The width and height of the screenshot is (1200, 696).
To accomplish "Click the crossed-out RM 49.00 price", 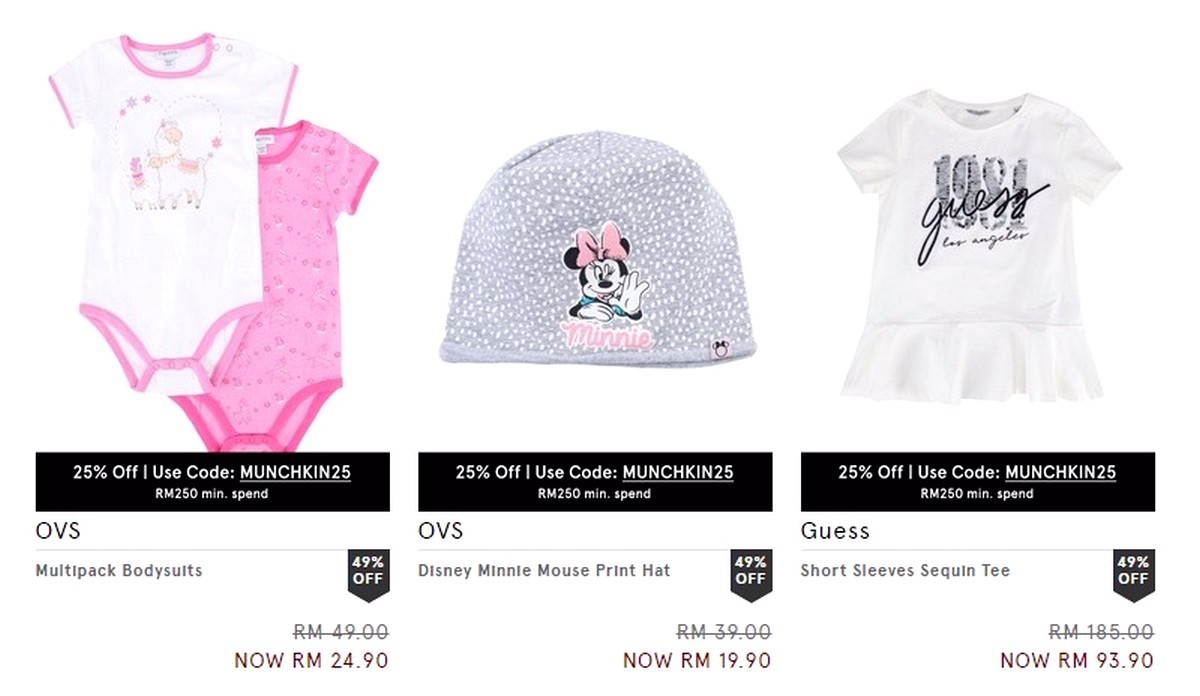I will (341, 632).
